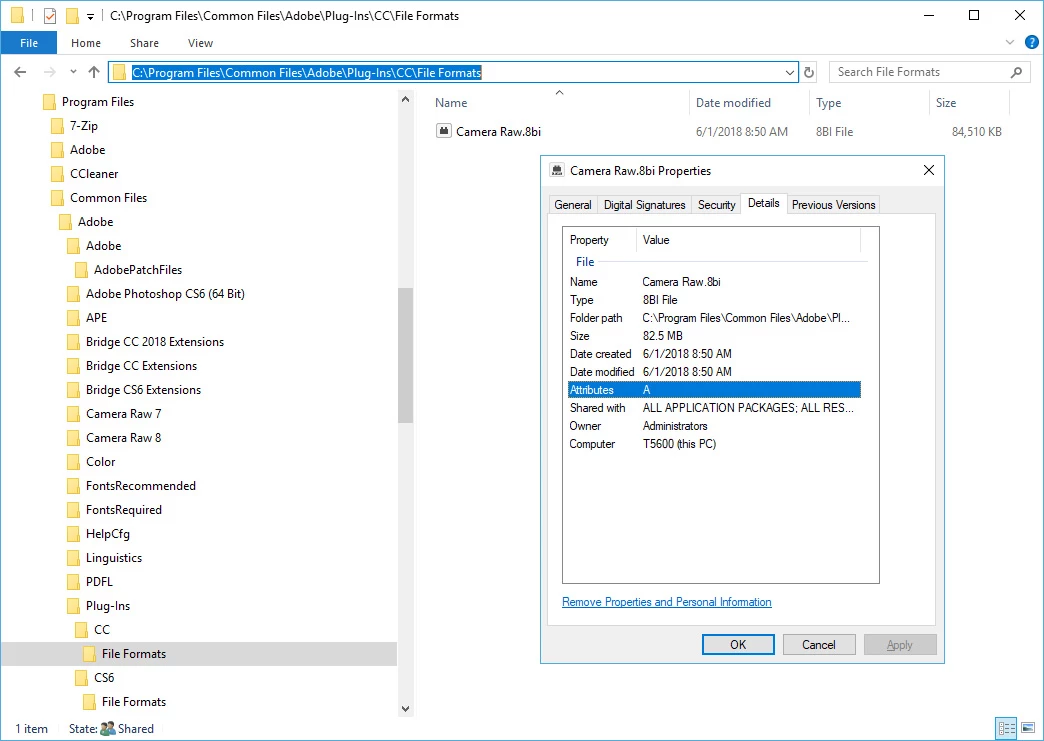Image resolution: width=1044 pixels, height=741 pixels.
Task: Select the Folder path property row
Action: click(714, 318)
